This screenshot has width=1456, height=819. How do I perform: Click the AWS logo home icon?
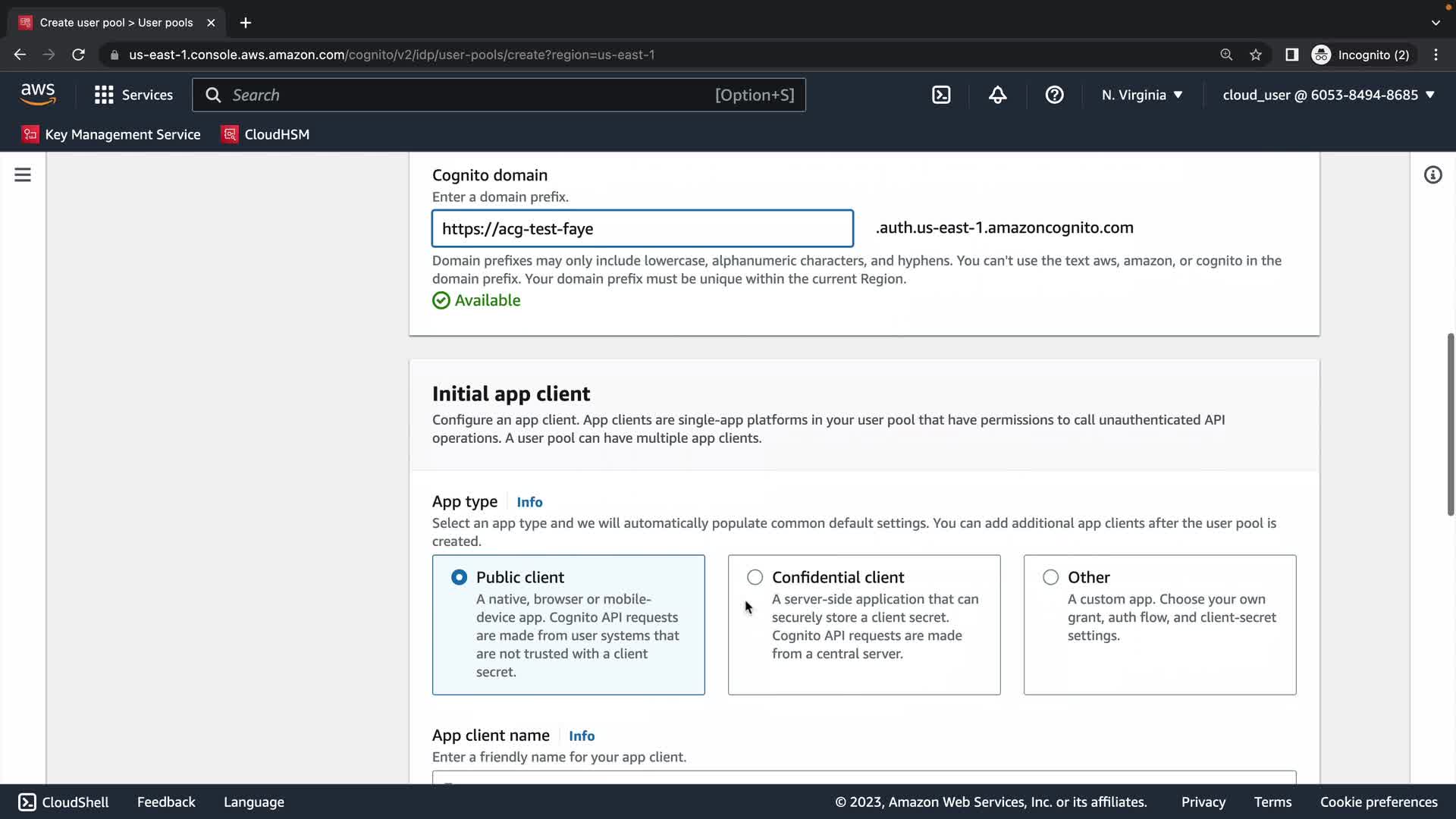(x=38, y=94)
